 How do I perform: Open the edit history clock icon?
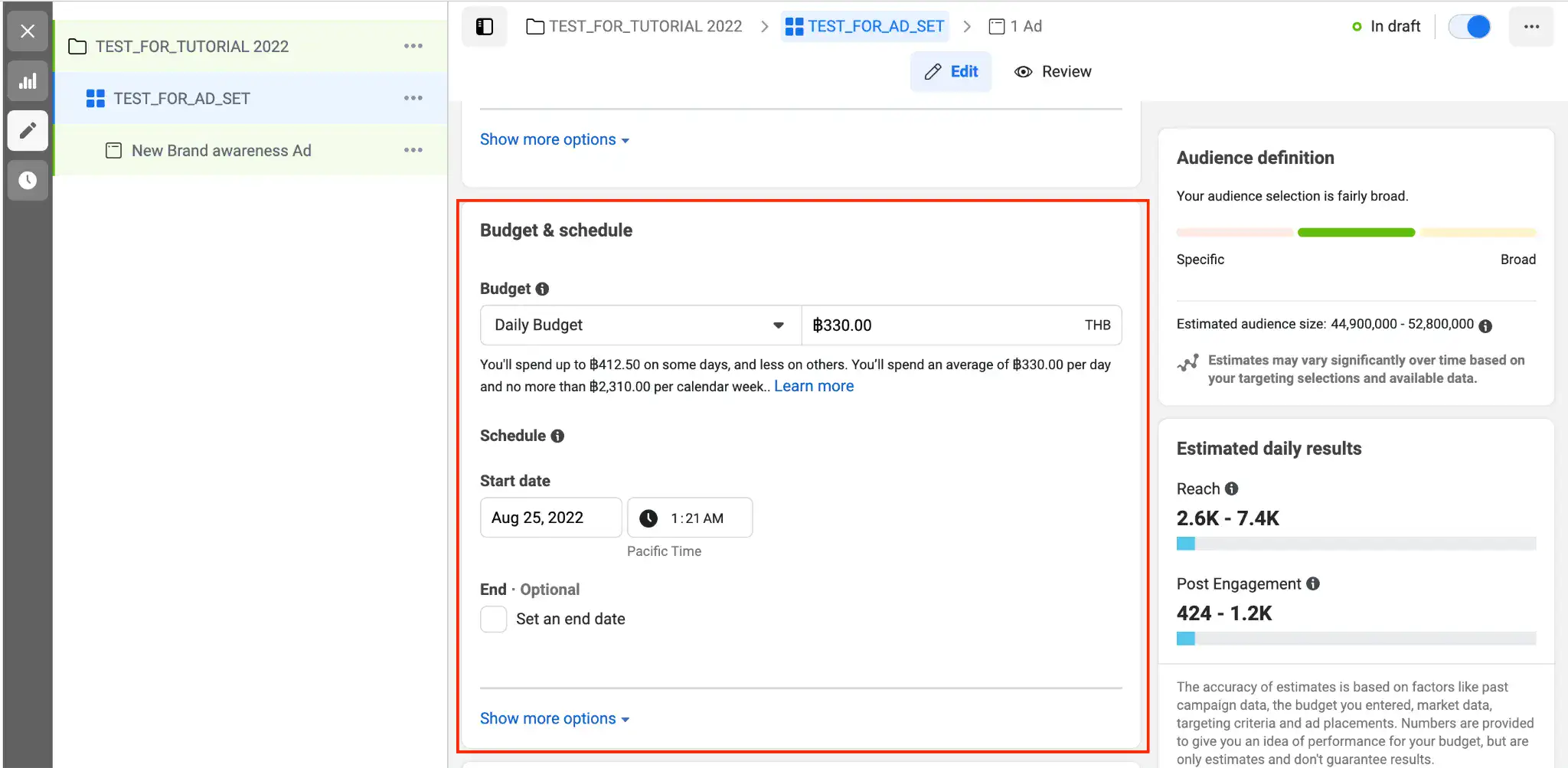(x=28, y=181)
